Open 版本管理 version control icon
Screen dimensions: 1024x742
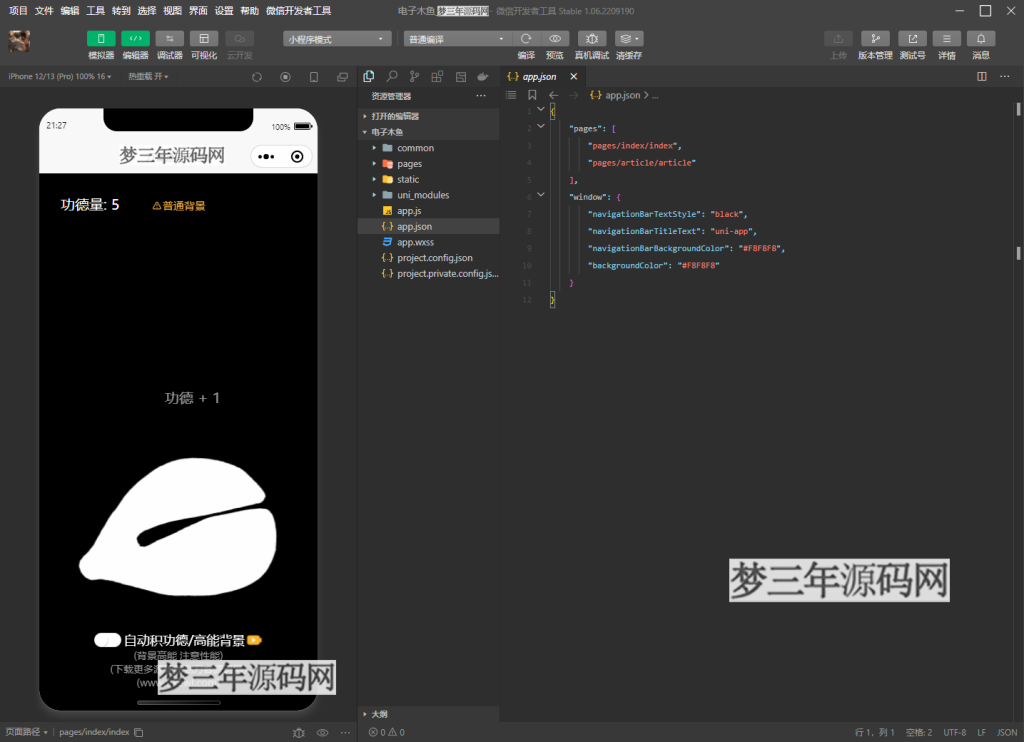[x=875, y=38]
